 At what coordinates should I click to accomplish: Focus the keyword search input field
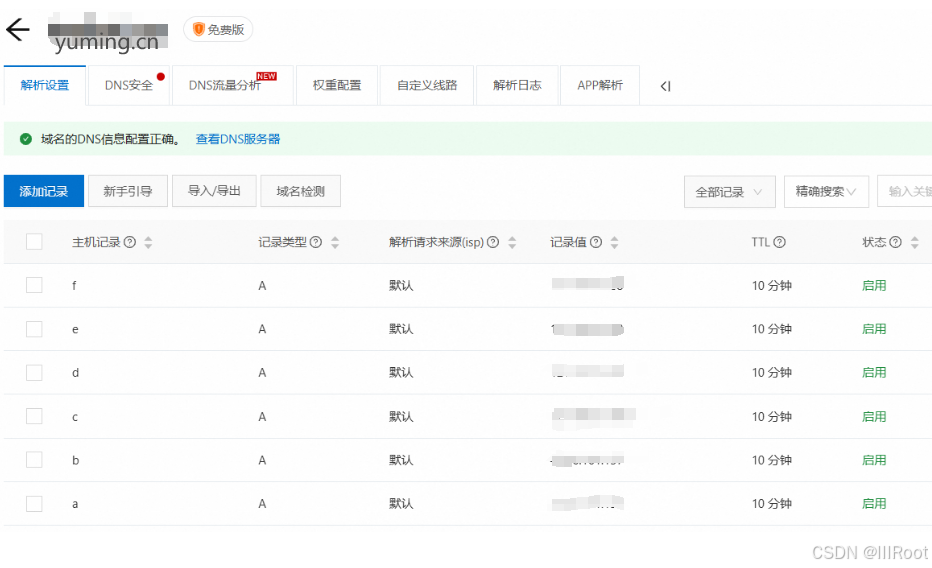click(905, 191)
